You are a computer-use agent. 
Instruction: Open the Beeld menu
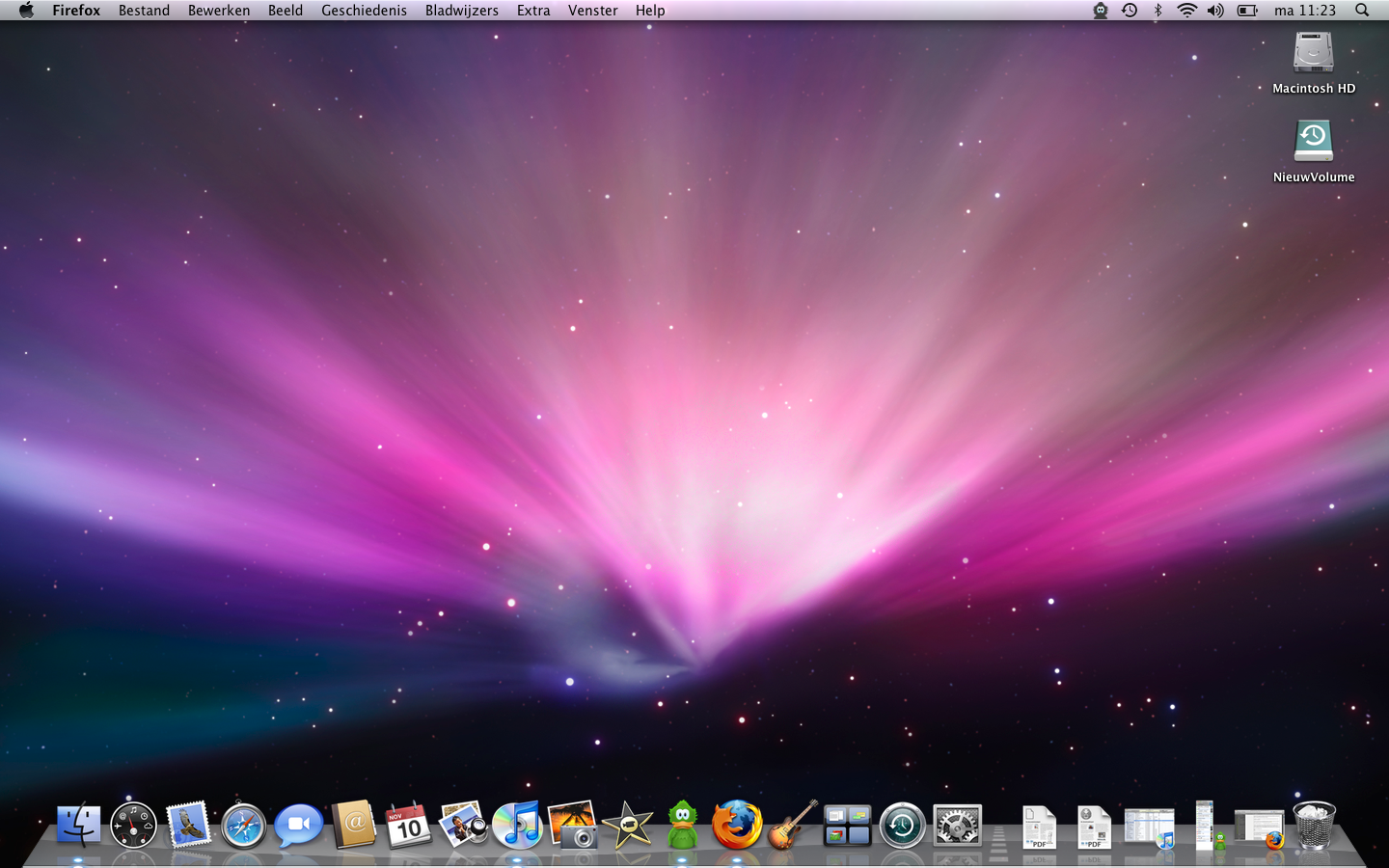286,11
